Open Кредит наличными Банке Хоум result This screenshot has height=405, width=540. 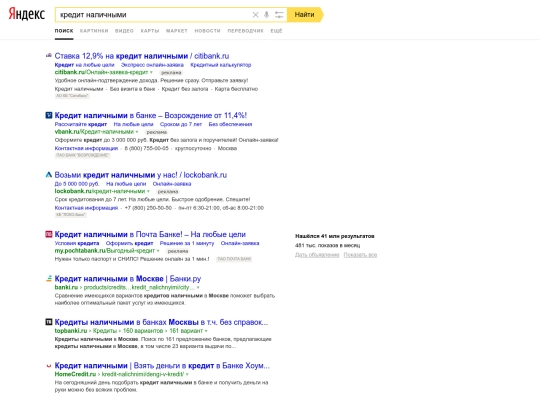pos(162,366)
